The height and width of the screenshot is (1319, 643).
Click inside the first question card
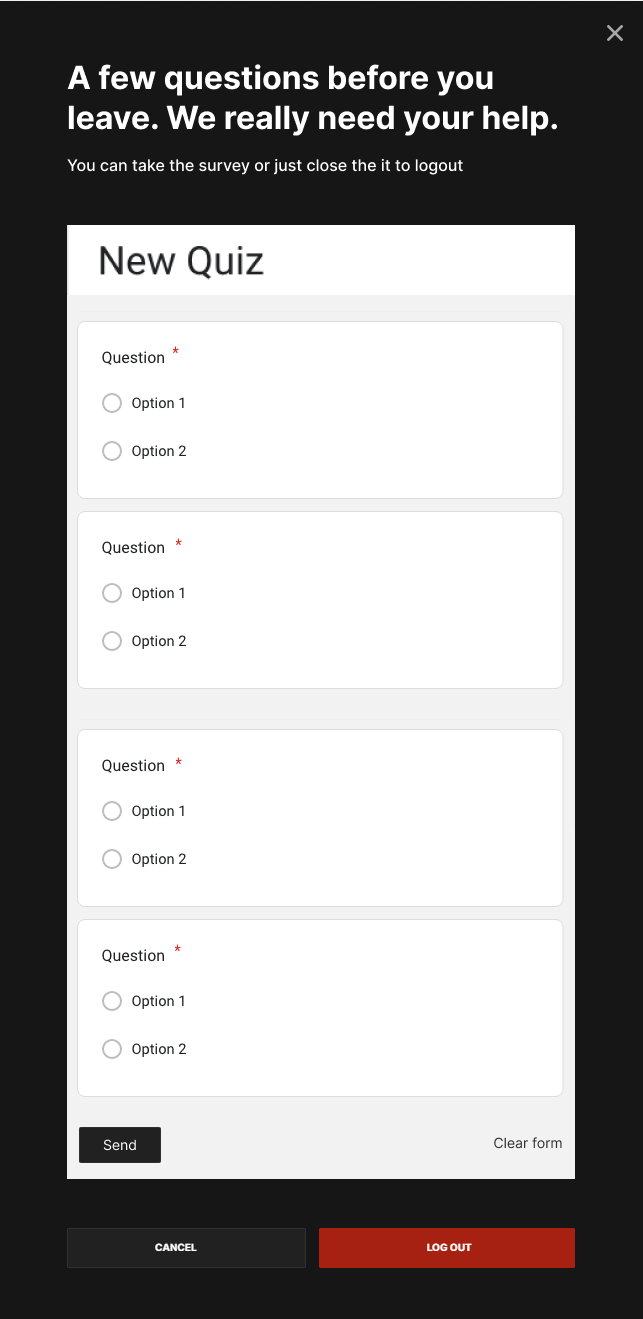320,409
